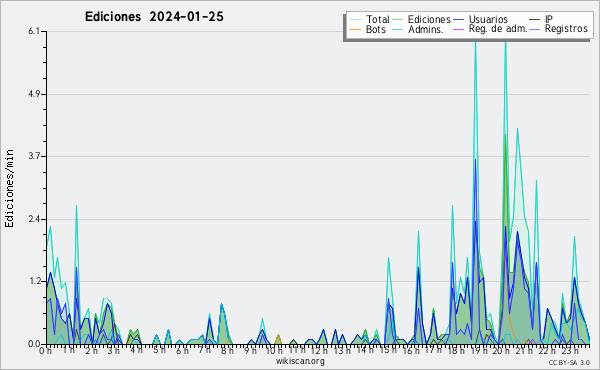Click the 23 h tick label
Screen dimensions: 600x370
pos(569,350)
